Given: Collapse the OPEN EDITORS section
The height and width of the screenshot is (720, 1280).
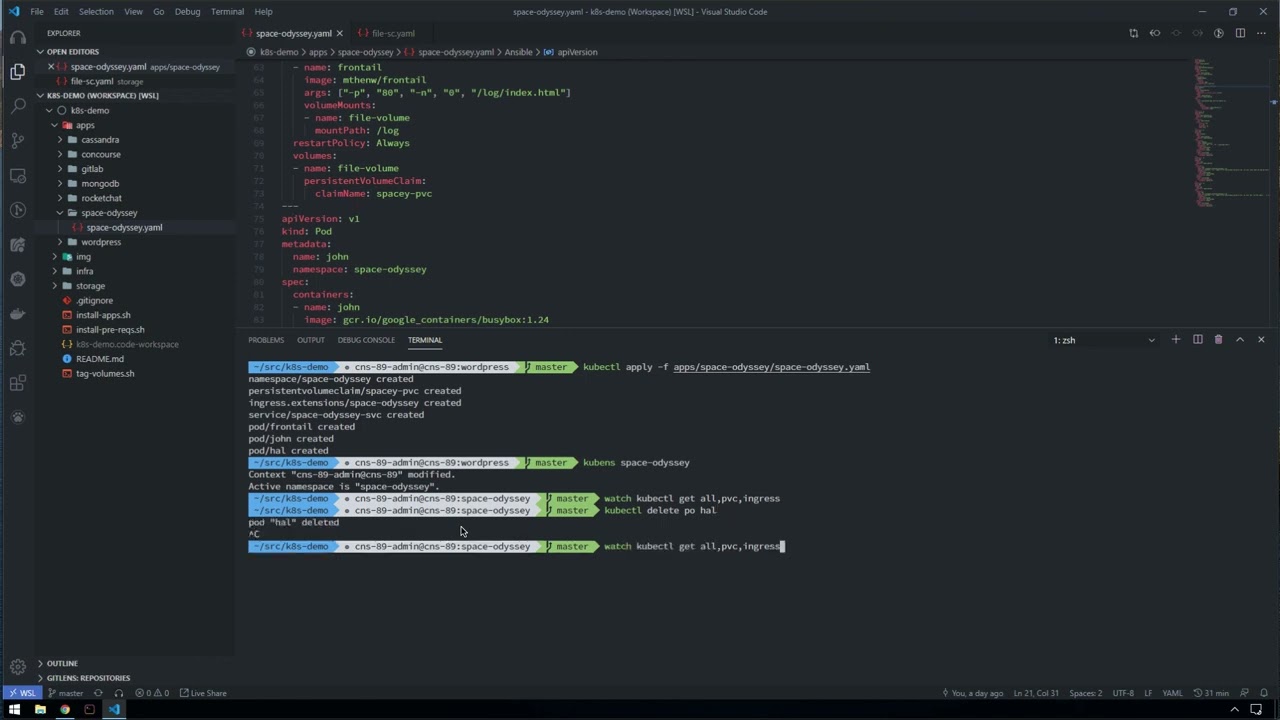Looking at the screenshot, I should tap(73, 51).
